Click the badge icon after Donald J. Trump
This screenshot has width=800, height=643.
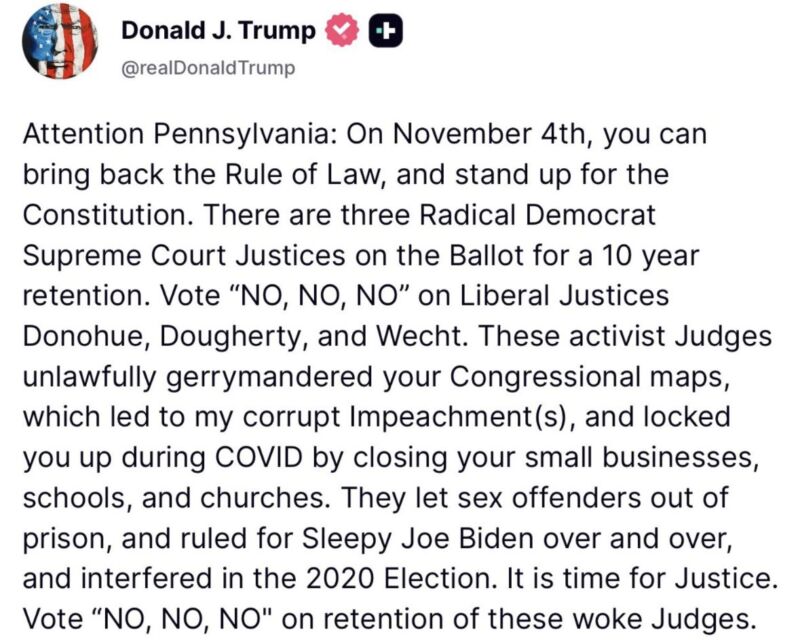[x=344, y=30]
